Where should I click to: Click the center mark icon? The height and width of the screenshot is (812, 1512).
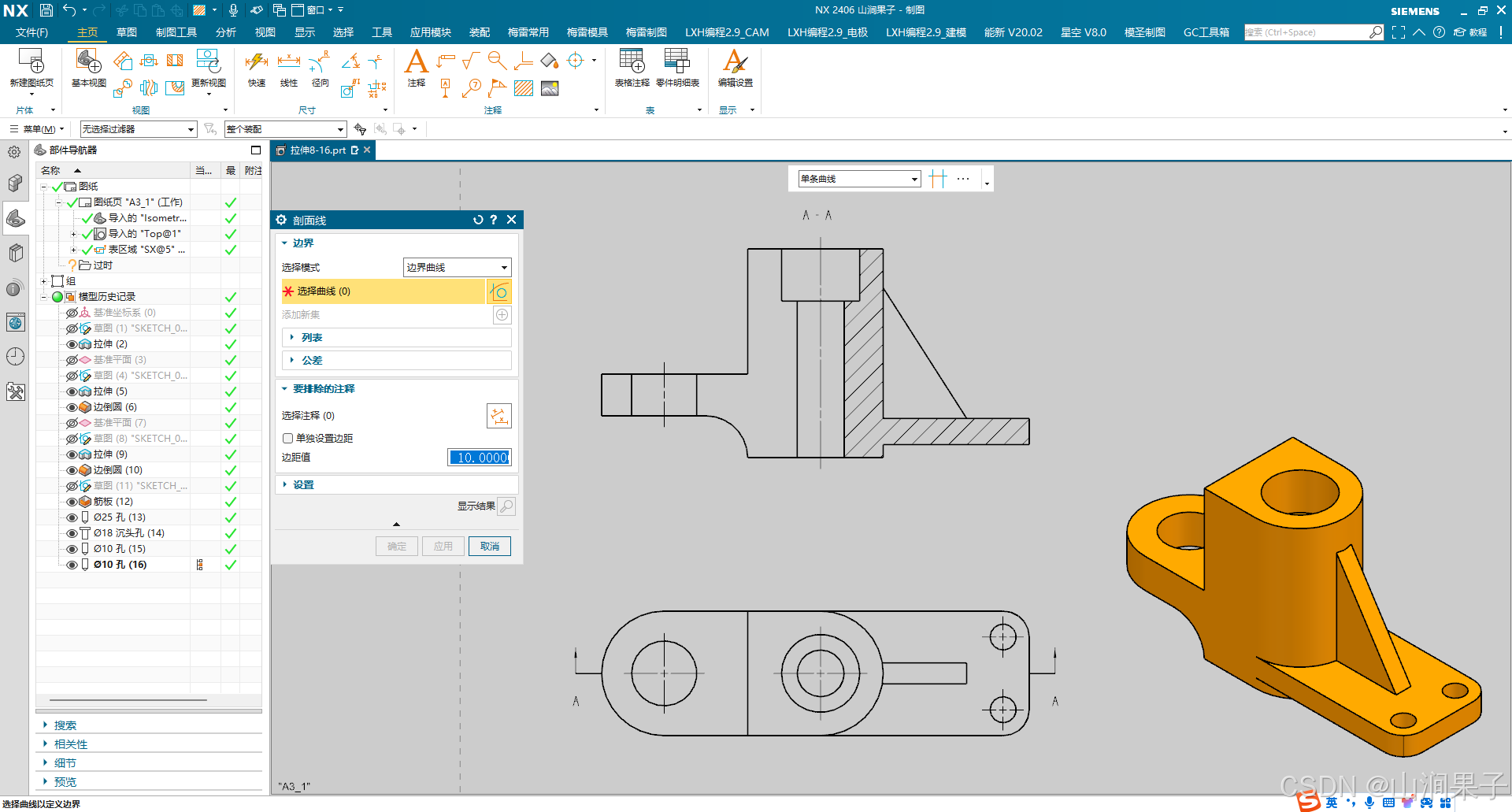point(576,61)
